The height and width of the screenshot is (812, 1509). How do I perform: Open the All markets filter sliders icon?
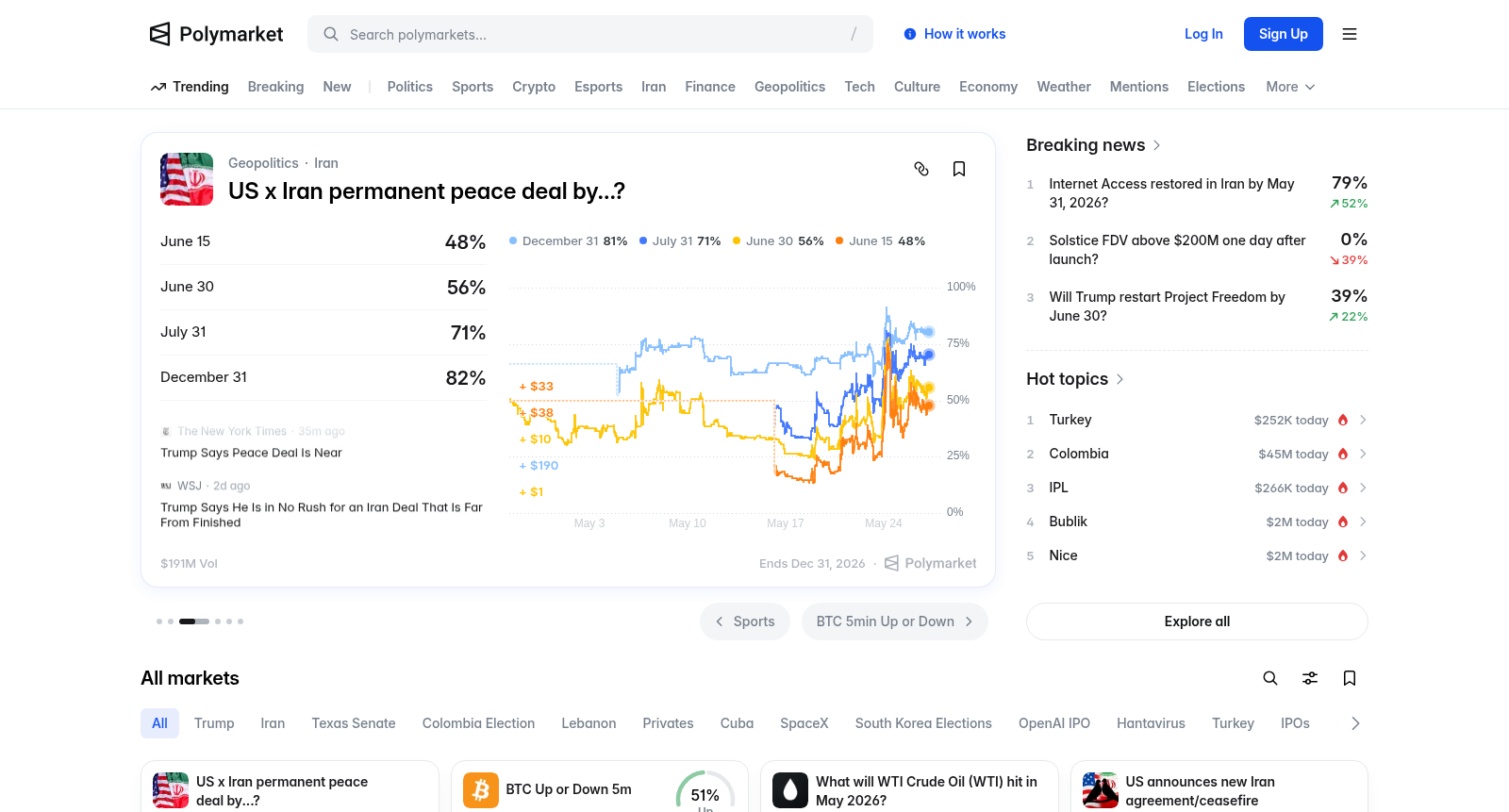click(x=1310, y=678)
